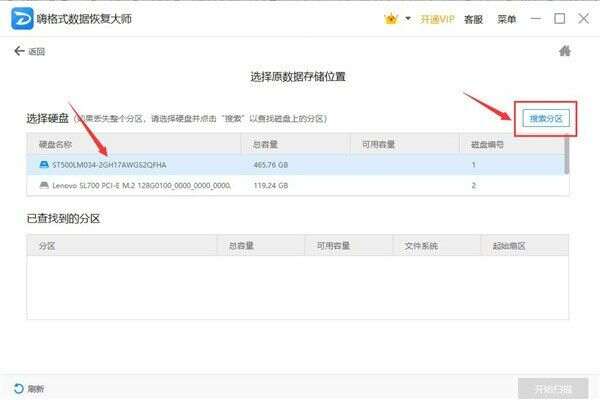Click the 开通VIP link
The height and width of the screenshot is (400, 600).
coord(438,19)
